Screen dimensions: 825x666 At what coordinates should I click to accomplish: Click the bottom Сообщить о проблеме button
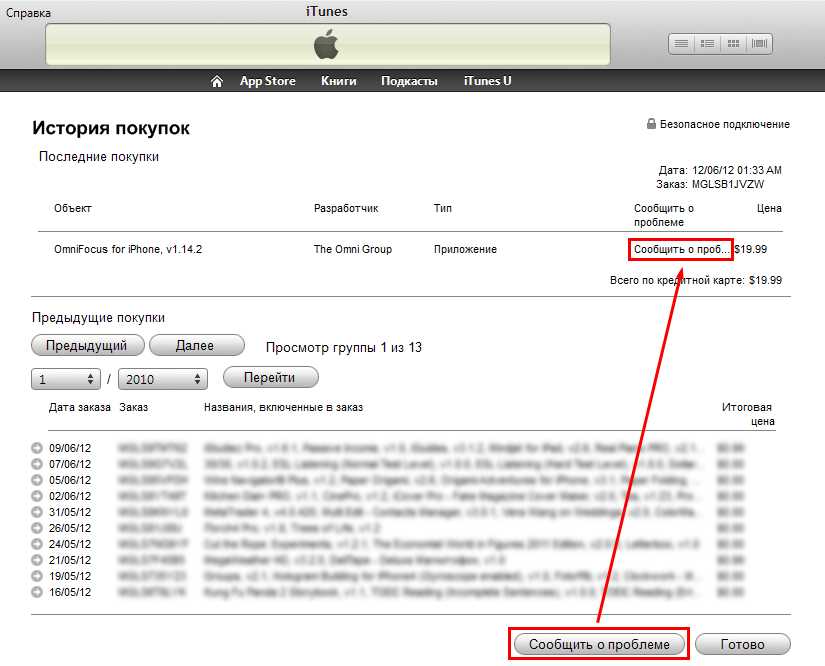pyautogui.click(x=599, y=644)
